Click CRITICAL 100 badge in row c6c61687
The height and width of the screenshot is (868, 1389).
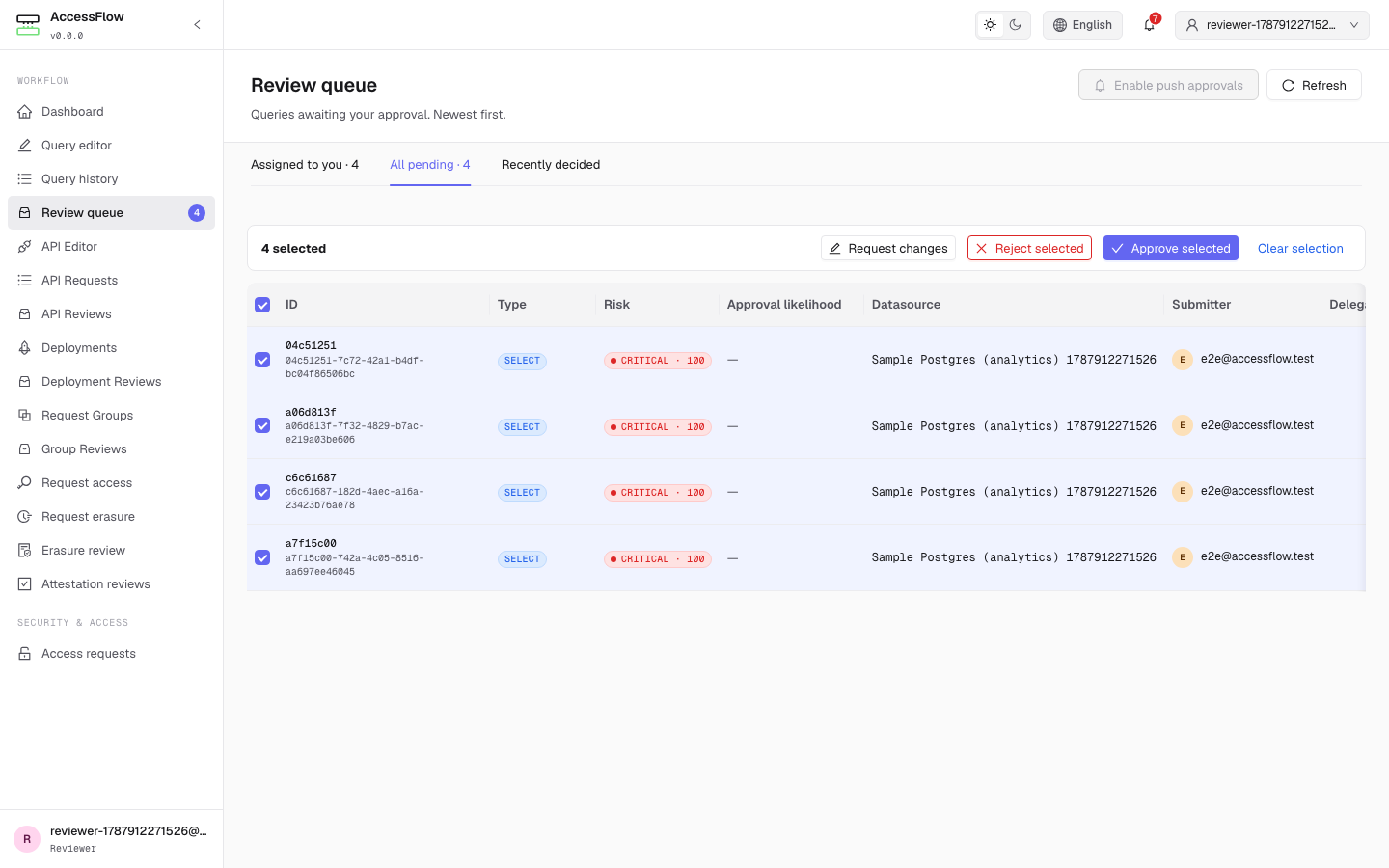tap(658, 493)
